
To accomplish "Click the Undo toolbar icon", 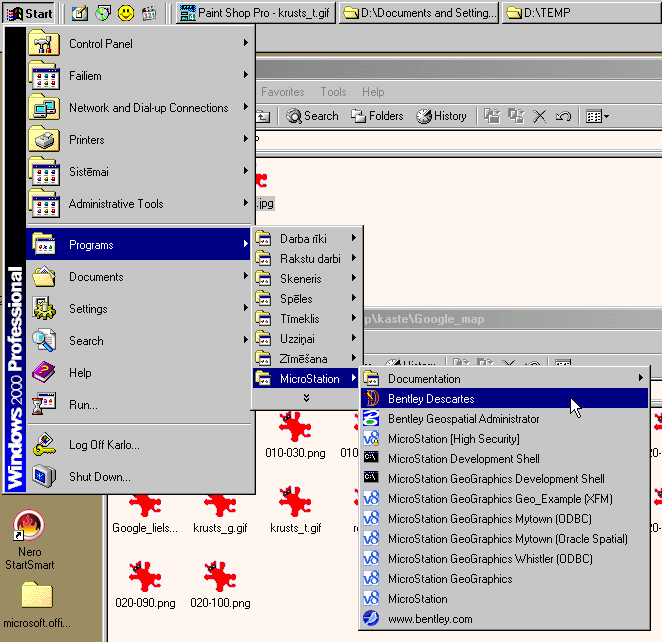I will pyautogui.click(x=563, y=116).
